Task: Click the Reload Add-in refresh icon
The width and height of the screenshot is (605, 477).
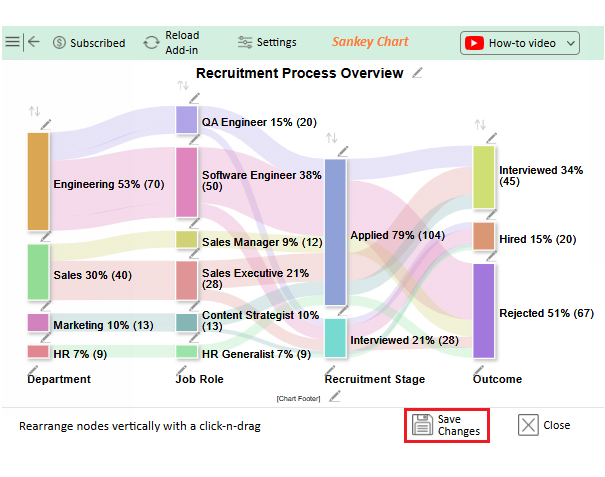Action: 151,43
